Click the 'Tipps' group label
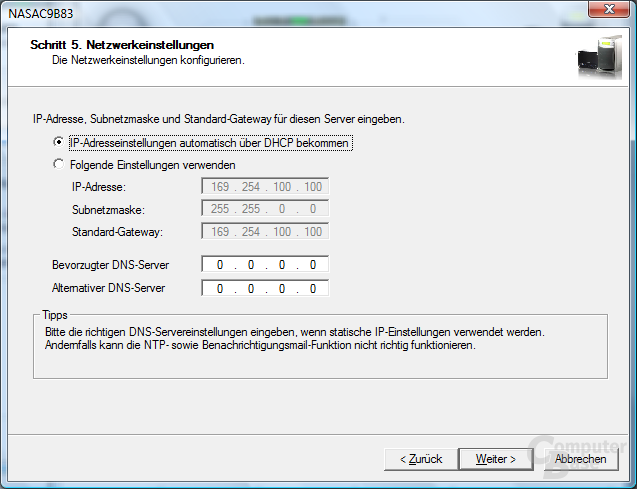The width and height of the screenshot is (637, 489). point(55,315)
